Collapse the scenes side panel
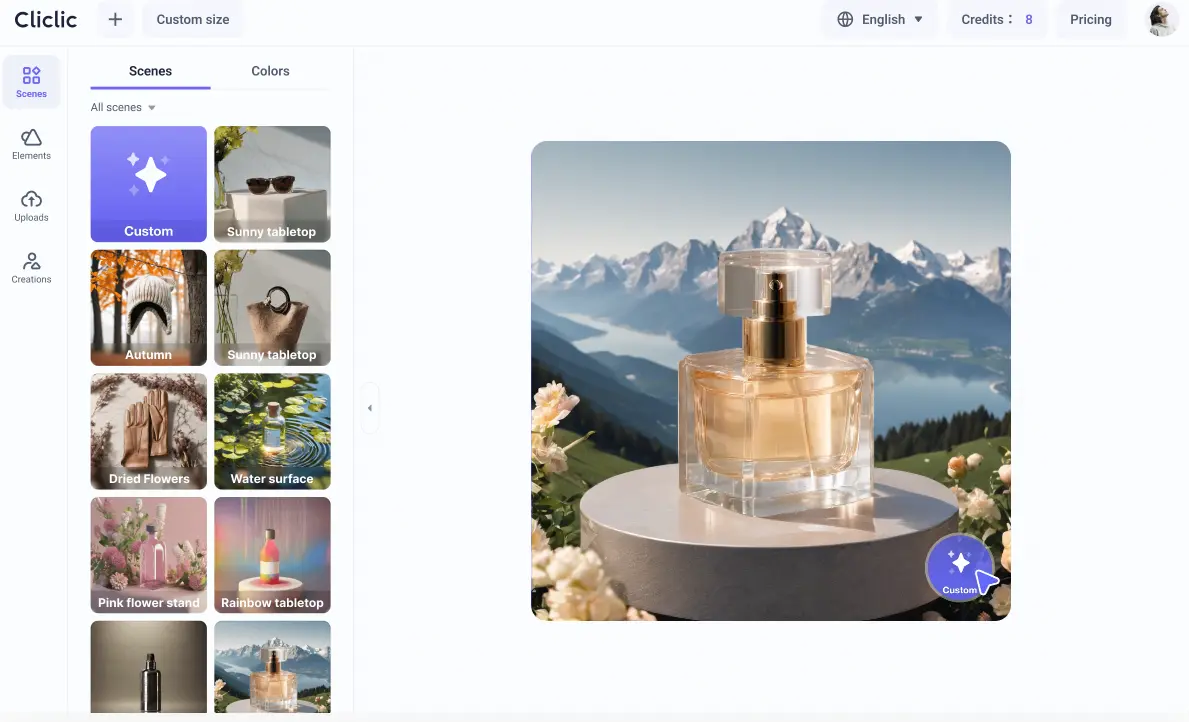Screen dimensions: 1189x722 (370, 407)
